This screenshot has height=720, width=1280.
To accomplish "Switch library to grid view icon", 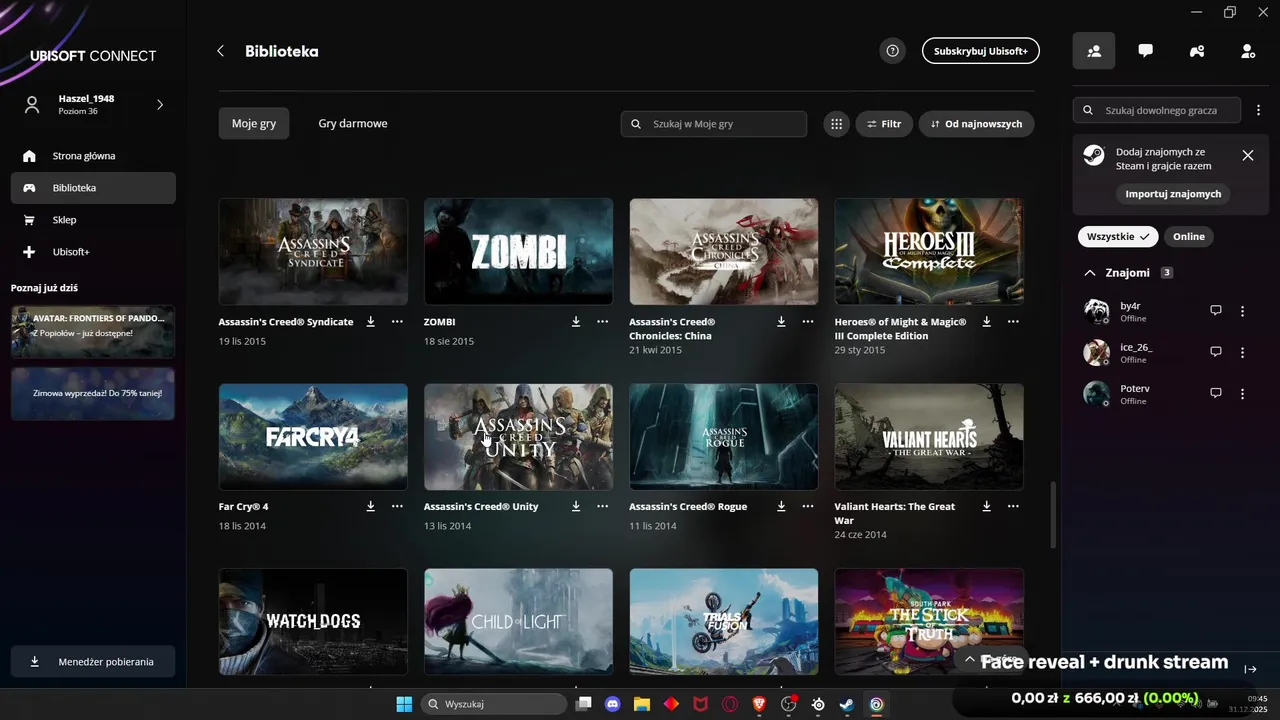I will pyautogui.click(x=836, y=124).
